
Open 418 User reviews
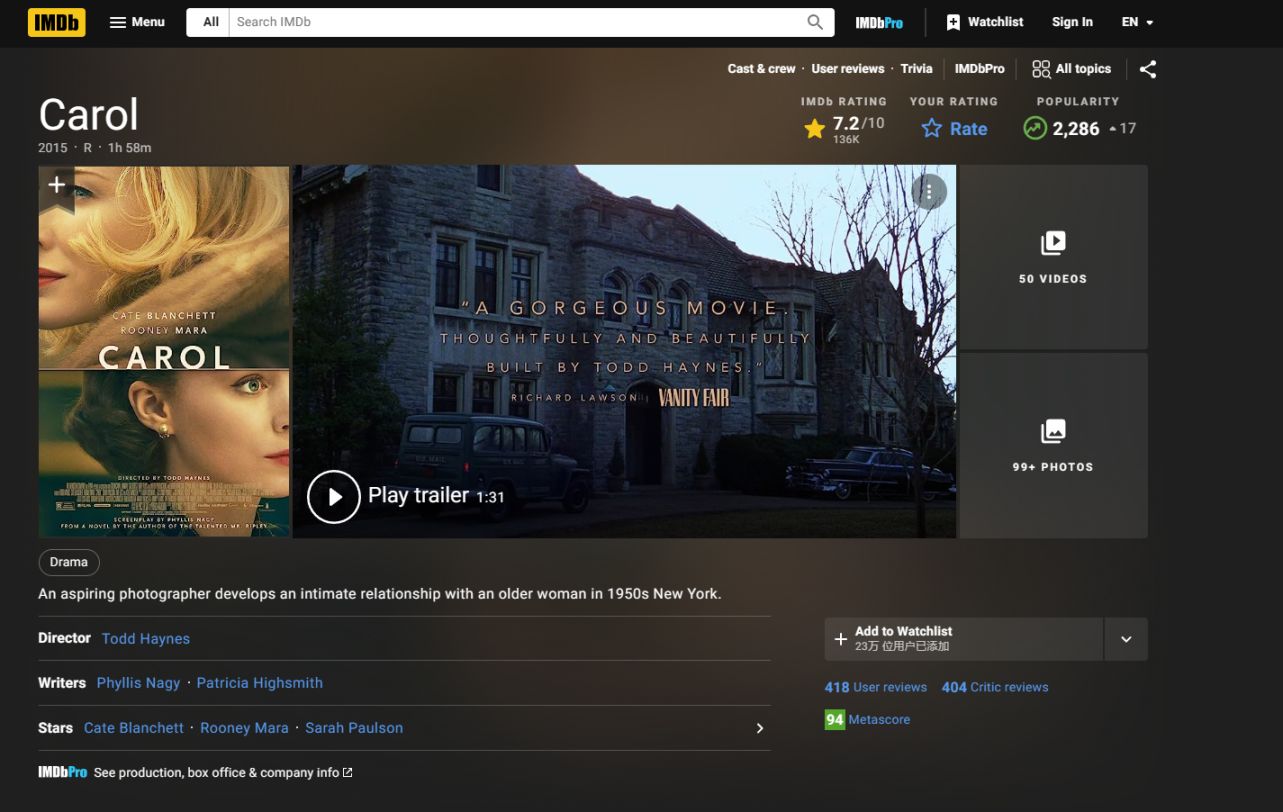point(876,687)
